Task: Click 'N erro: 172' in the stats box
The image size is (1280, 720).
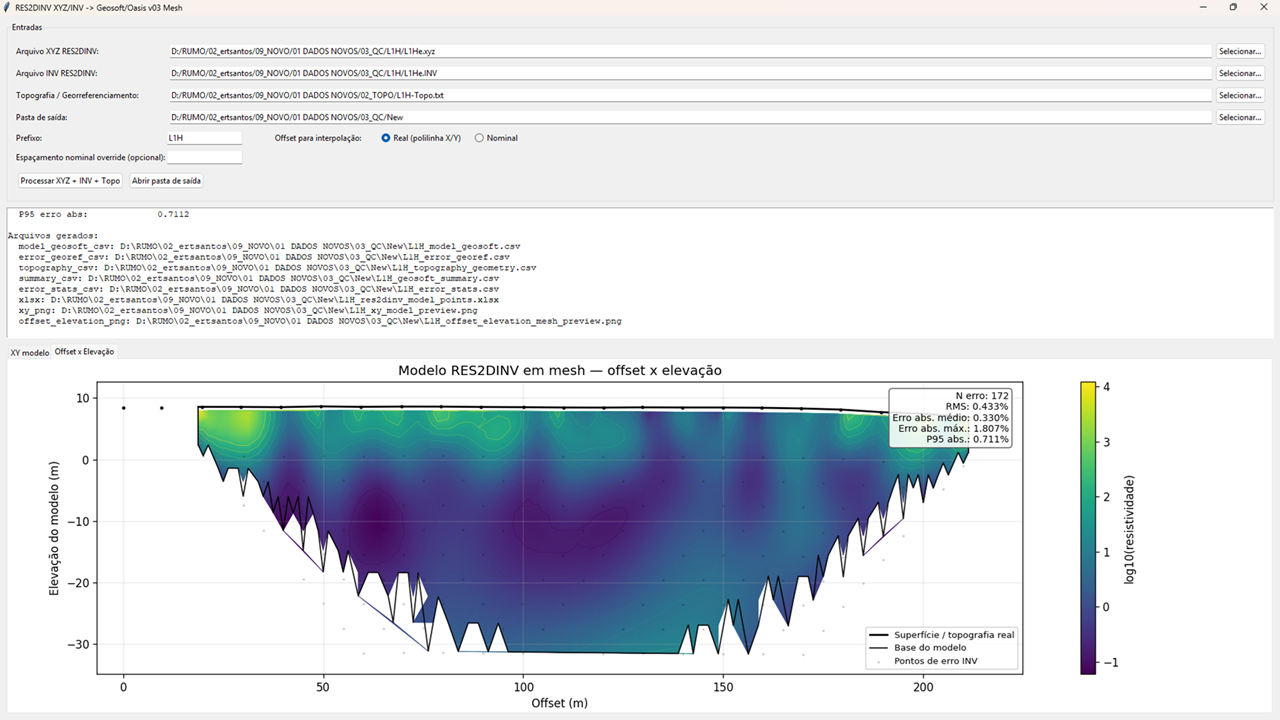Action: 982,396
